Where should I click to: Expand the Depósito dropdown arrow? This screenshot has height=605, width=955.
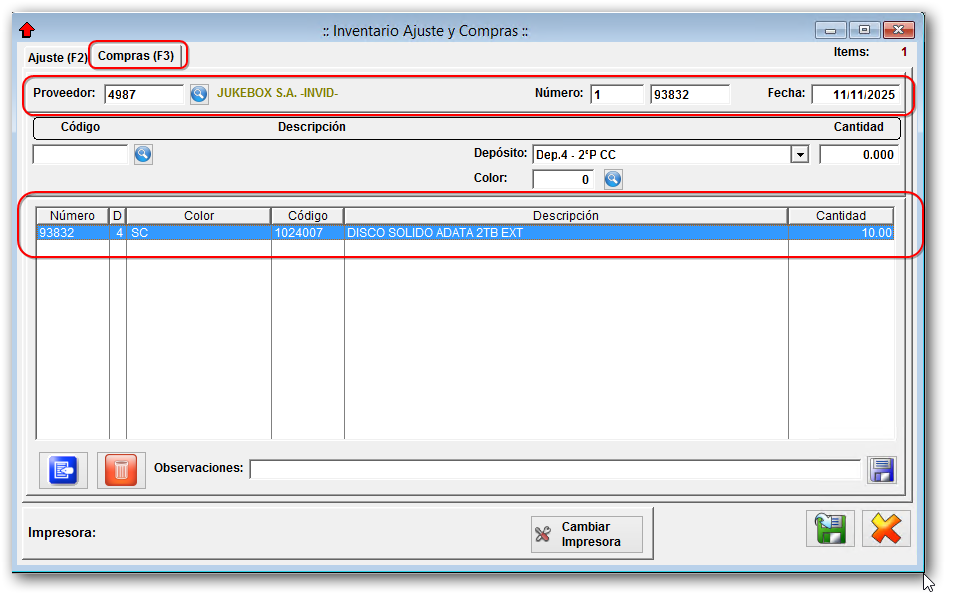[x=799, y=155]
